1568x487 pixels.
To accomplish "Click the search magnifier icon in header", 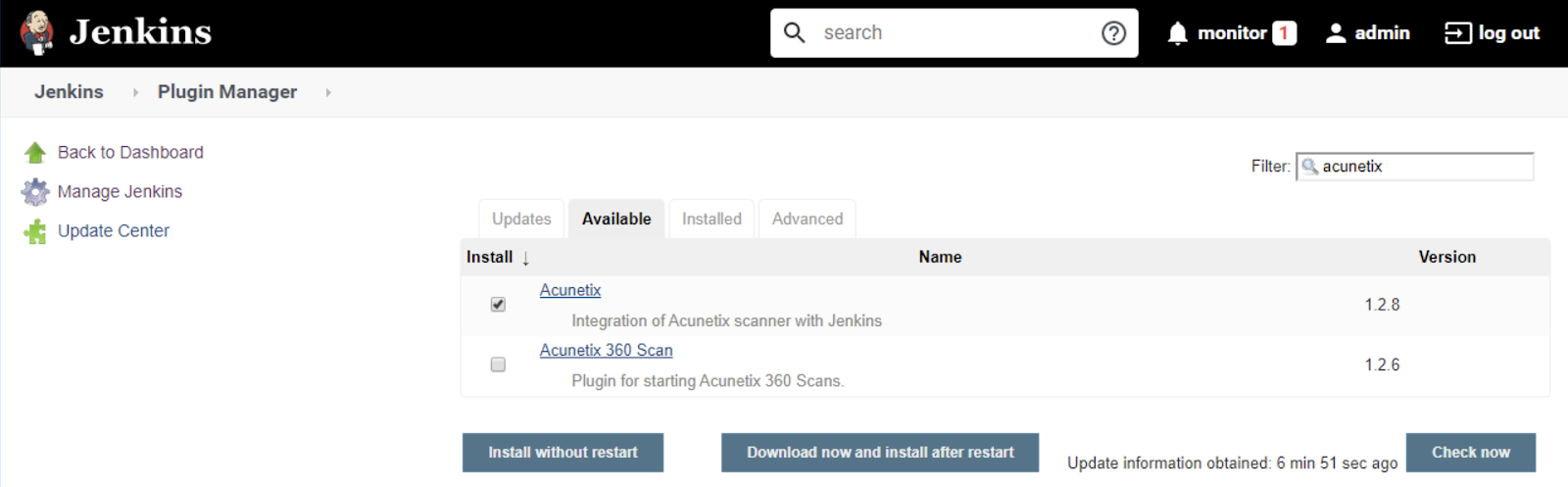I will [x=795, y=32].
